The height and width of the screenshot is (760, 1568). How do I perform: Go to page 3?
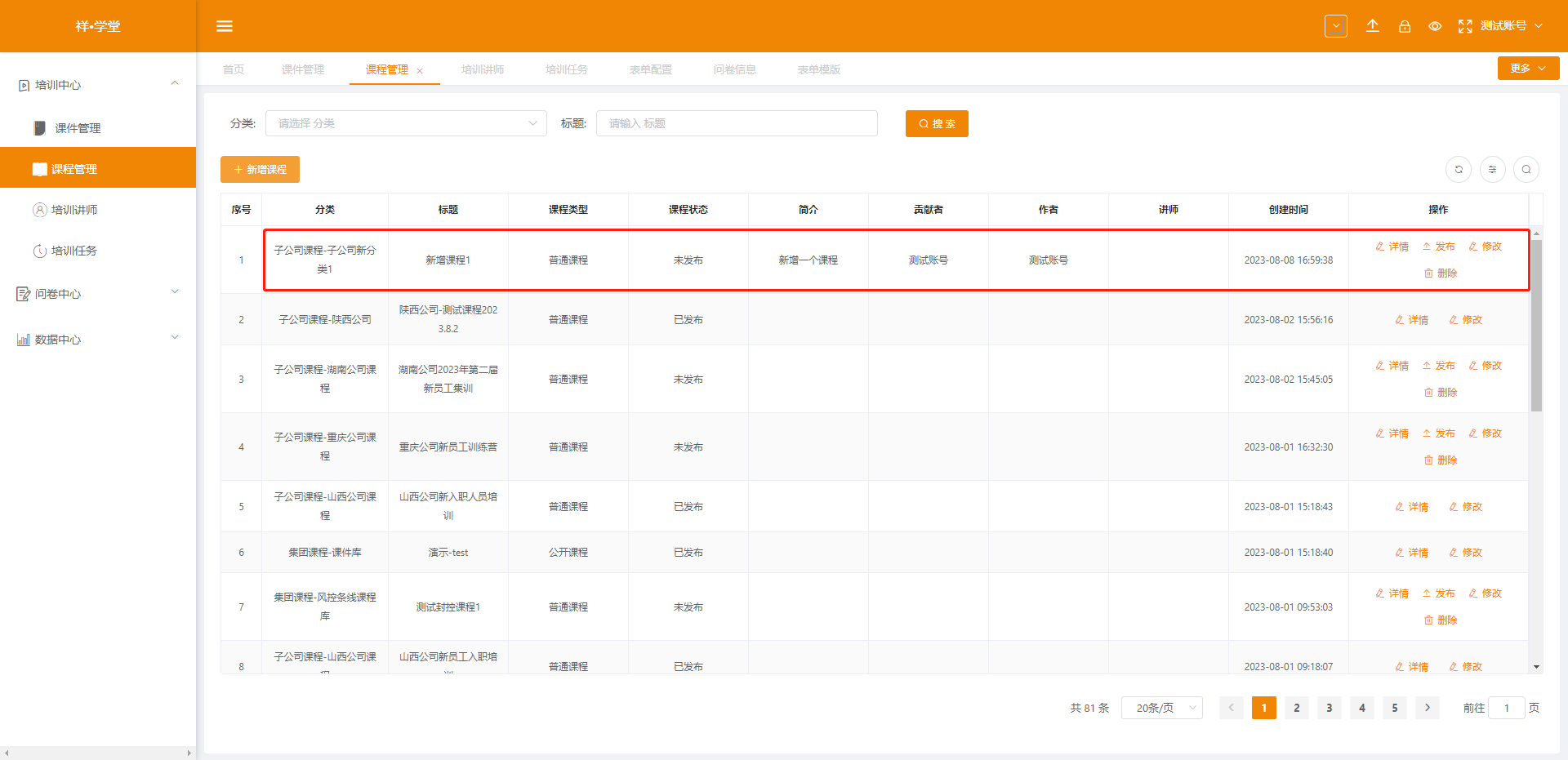[1330, 708]
